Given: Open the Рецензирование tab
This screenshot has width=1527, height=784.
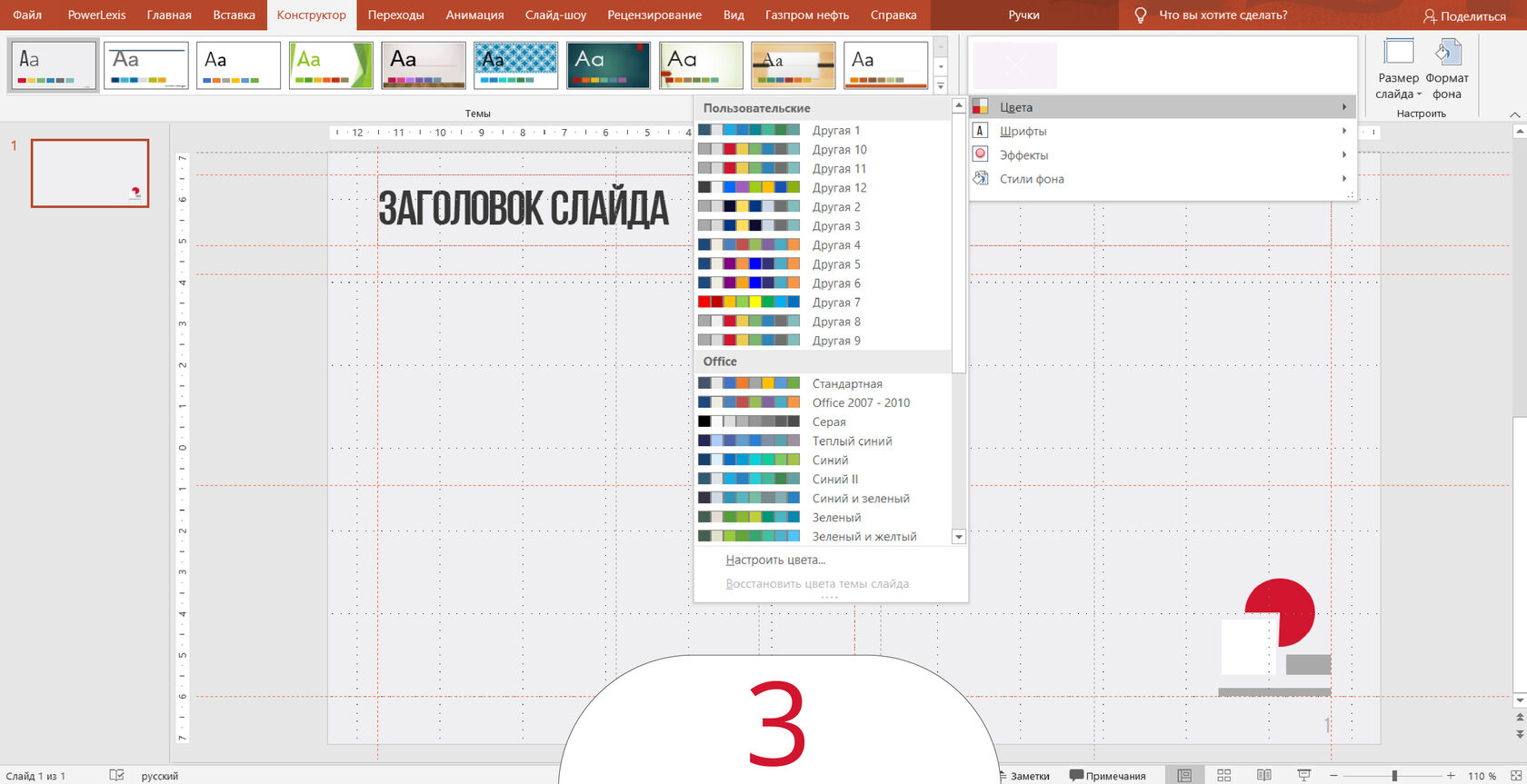Looking at the screenshot, I should [x=654, y=15].
